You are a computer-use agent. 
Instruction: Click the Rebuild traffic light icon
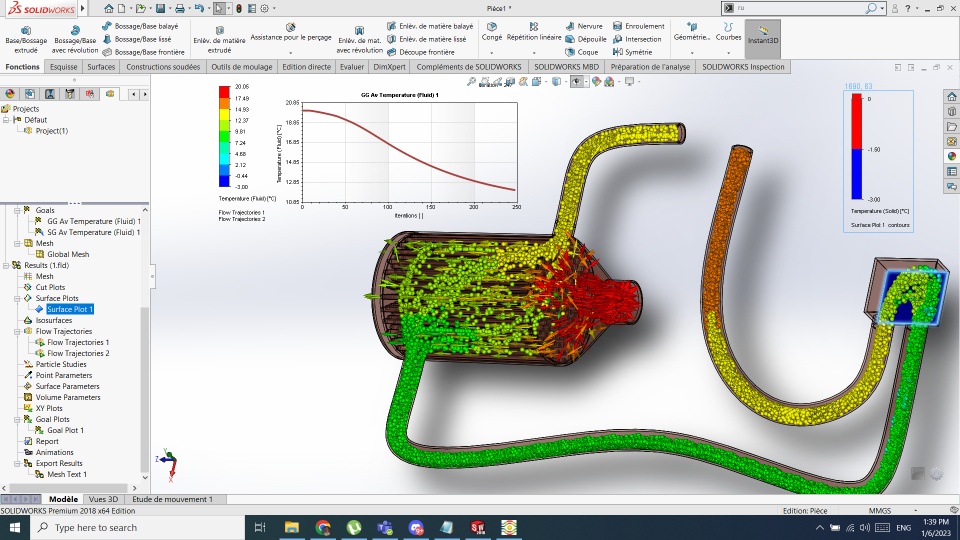(x=239, y=9)
